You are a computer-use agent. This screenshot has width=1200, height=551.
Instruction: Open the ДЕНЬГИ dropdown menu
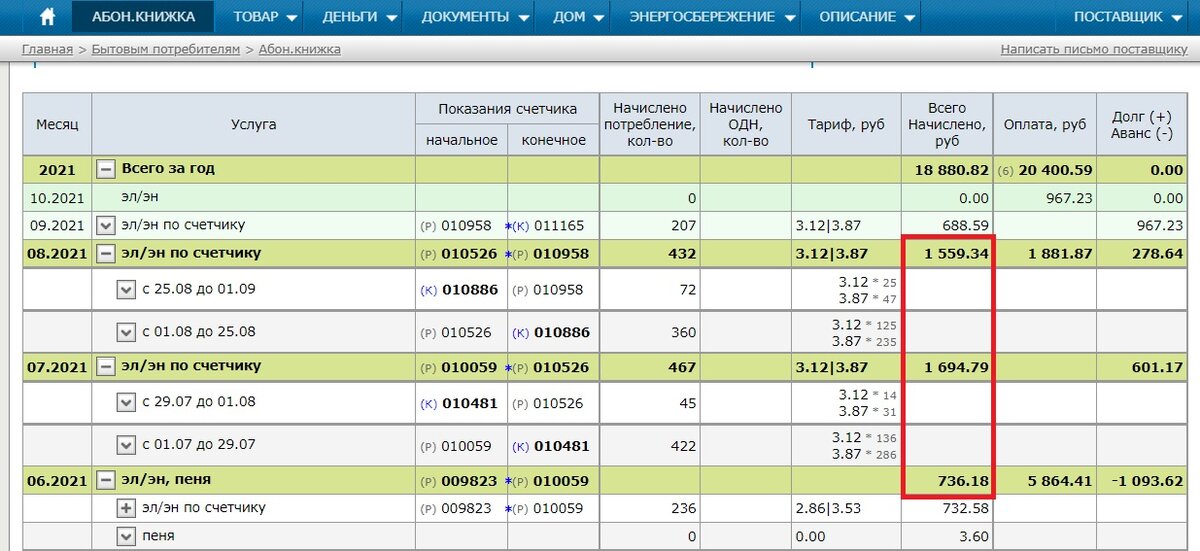point(360,17)
